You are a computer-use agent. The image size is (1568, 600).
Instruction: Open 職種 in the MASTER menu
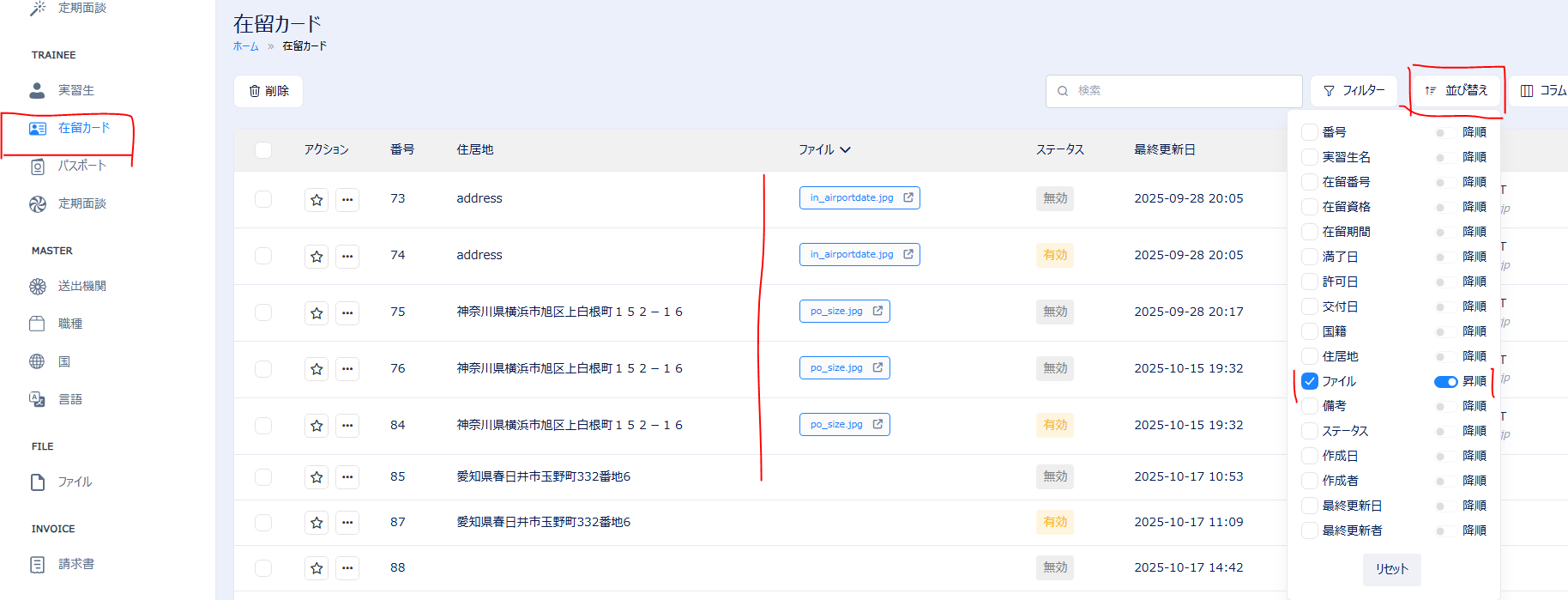click(70, 324)
